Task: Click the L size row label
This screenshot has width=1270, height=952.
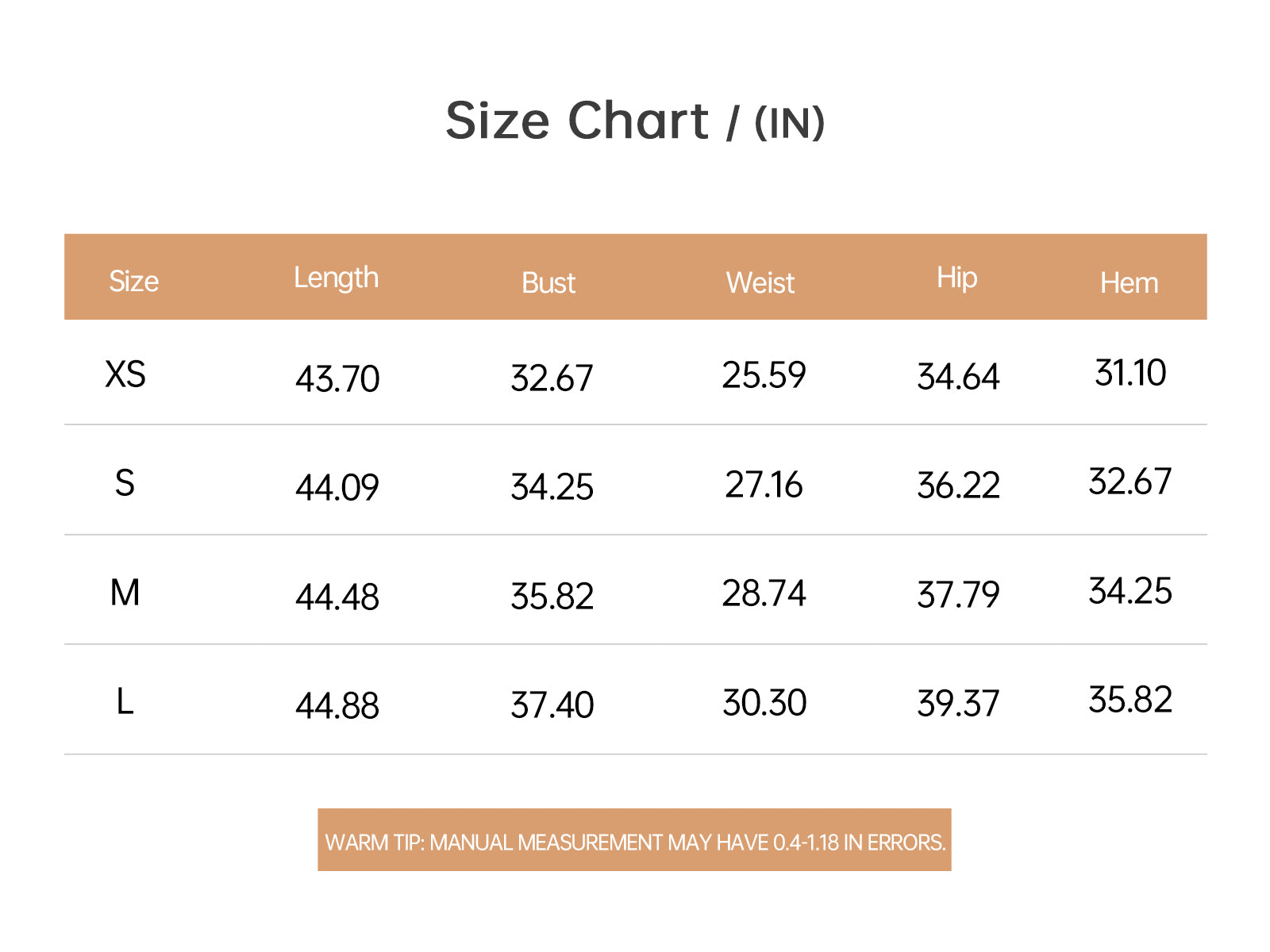Action: click(x=125, y=701)
